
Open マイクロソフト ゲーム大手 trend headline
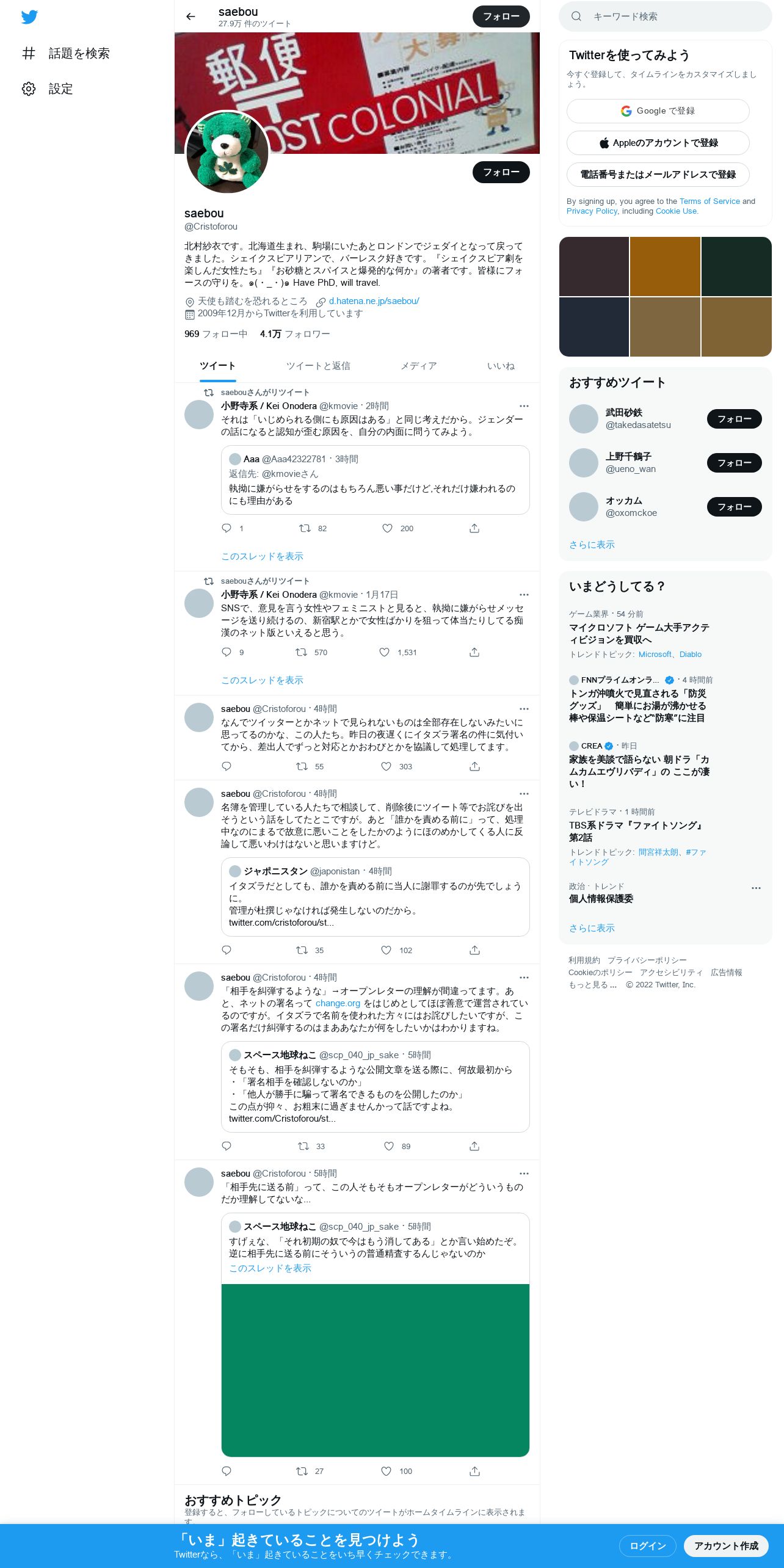pyautogui.click(x=639, y=634)
